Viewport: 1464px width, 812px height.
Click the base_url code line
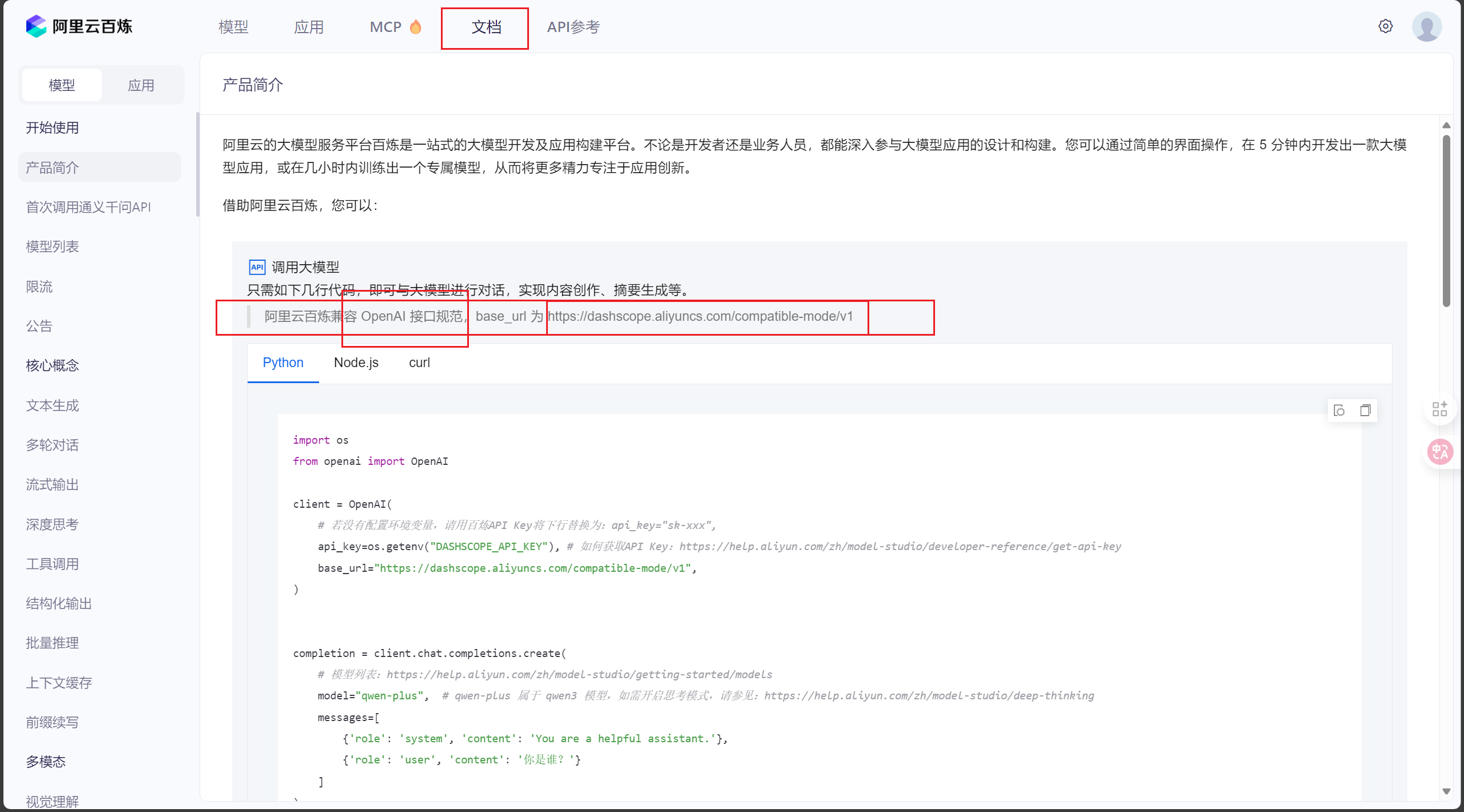[x=507, y=568]
